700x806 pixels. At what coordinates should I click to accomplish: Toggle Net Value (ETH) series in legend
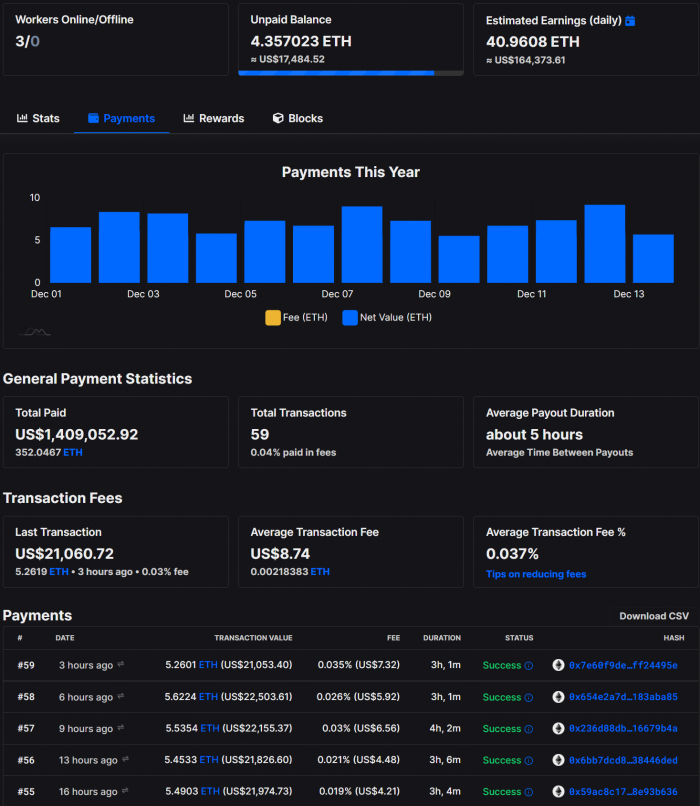[387, 318]
